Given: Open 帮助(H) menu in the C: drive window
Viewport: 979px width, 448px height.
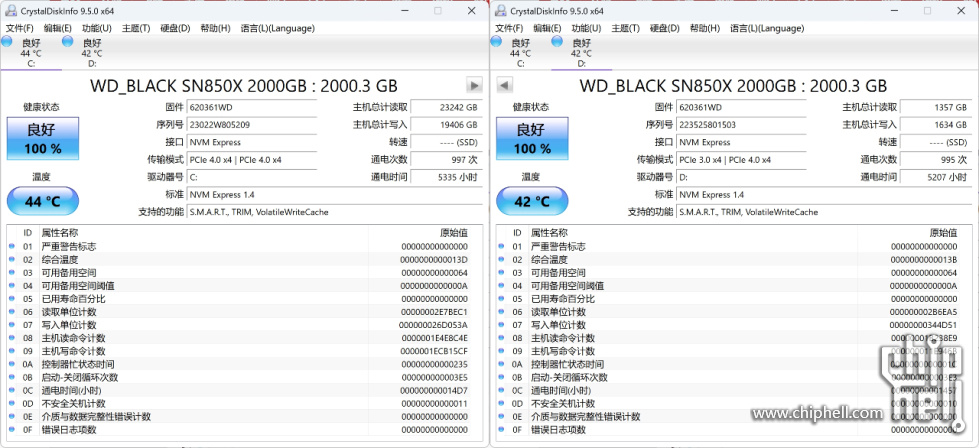Looking at the screenshot, I should [215, 28].
